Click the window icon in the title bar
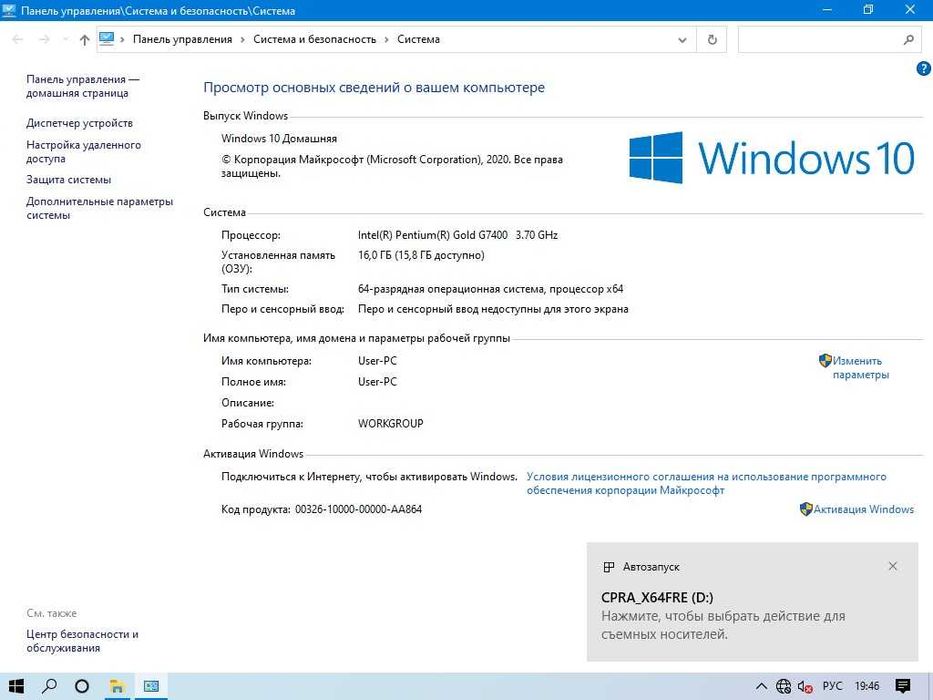 click(9, 10)
